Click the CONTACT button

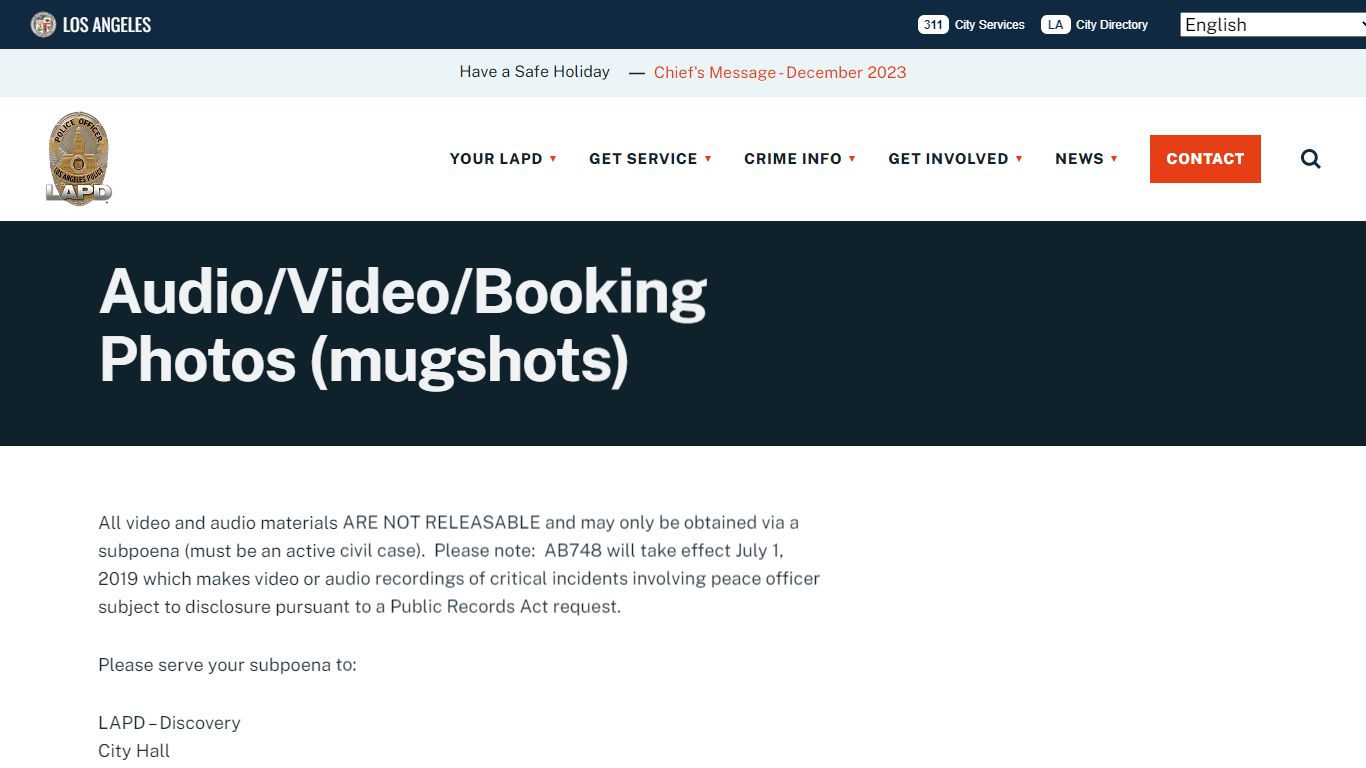click(x=1205, y=158)
